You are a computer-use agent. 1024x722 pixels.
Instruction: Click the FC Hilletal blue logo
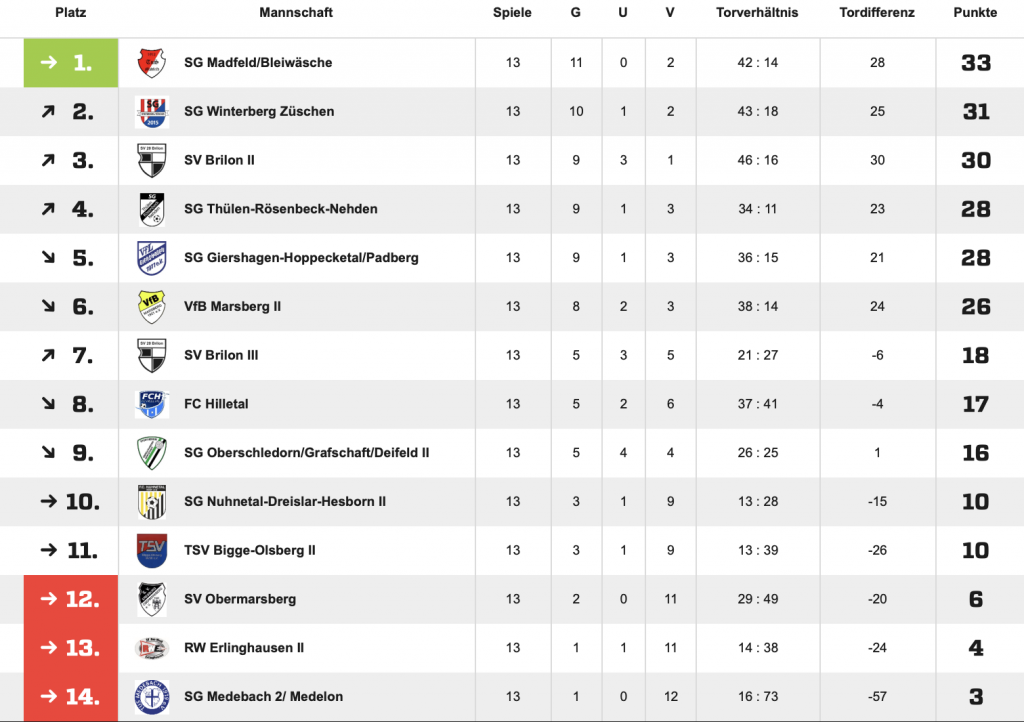pyautogui.click(x=152, y=405)
